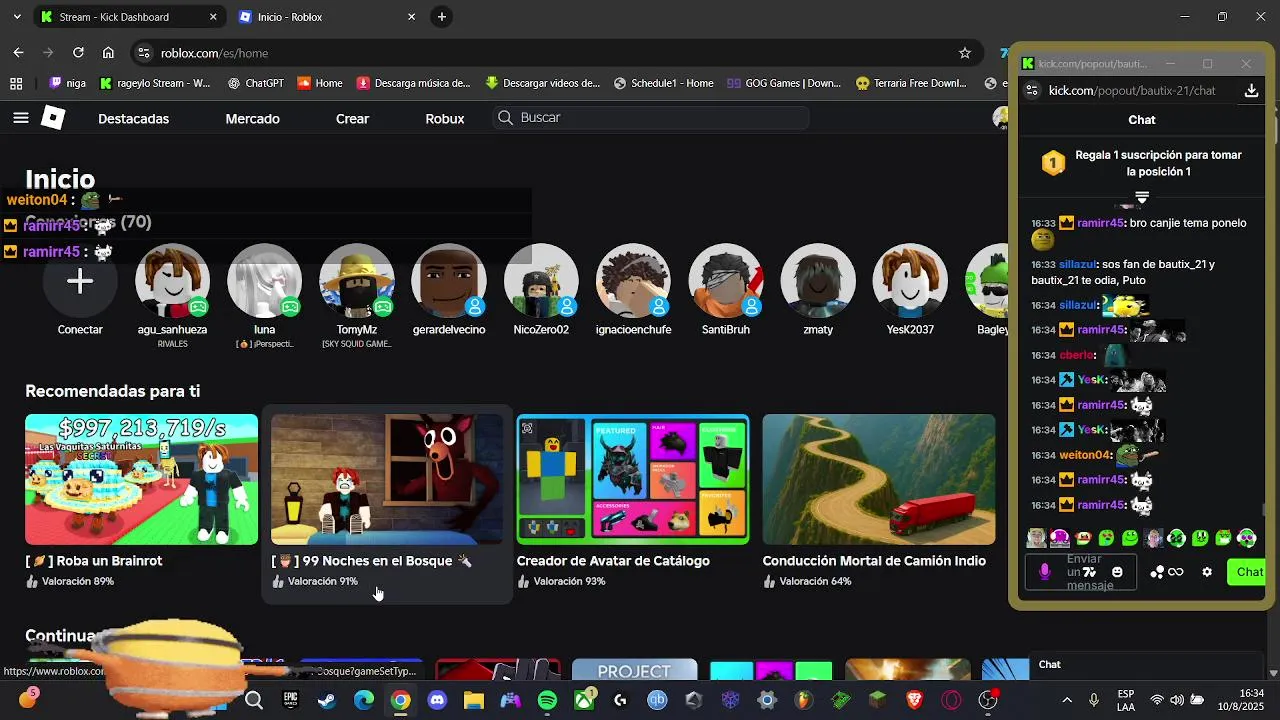Screen dimensions: 1280x720
Task: Open the ChatGPT bookmark
Action: (x=256, y=83)
